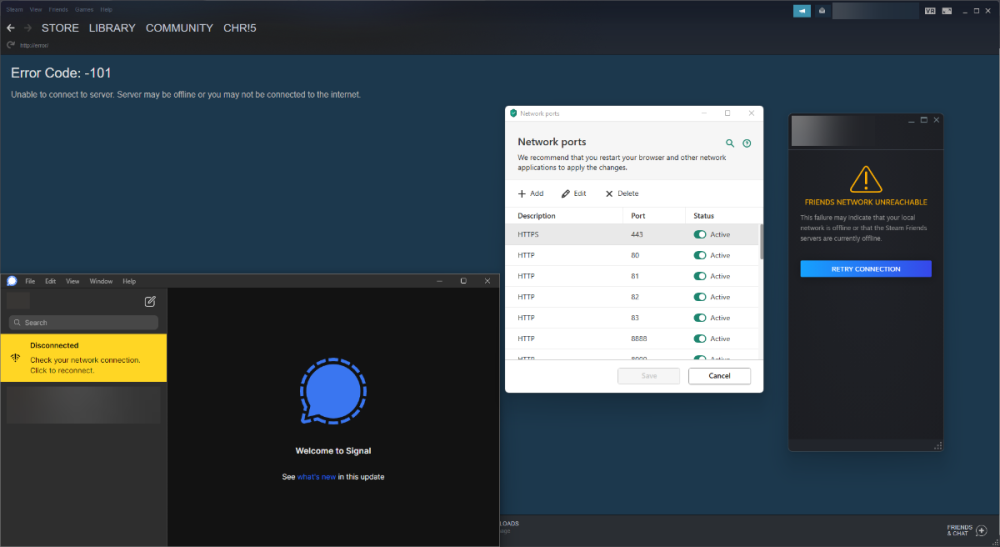
Task: Toggle HTTP port 8888 active switch
Action: (x=700, y=339)
